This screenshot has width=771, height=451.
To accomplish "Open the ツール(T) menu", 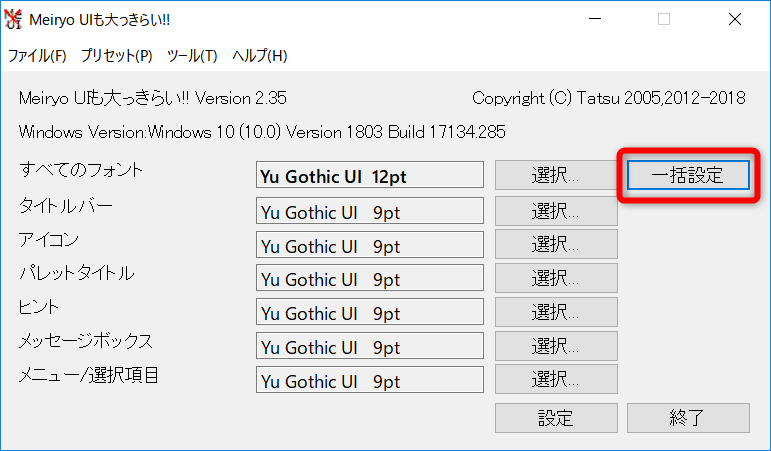I will (192, 56).
